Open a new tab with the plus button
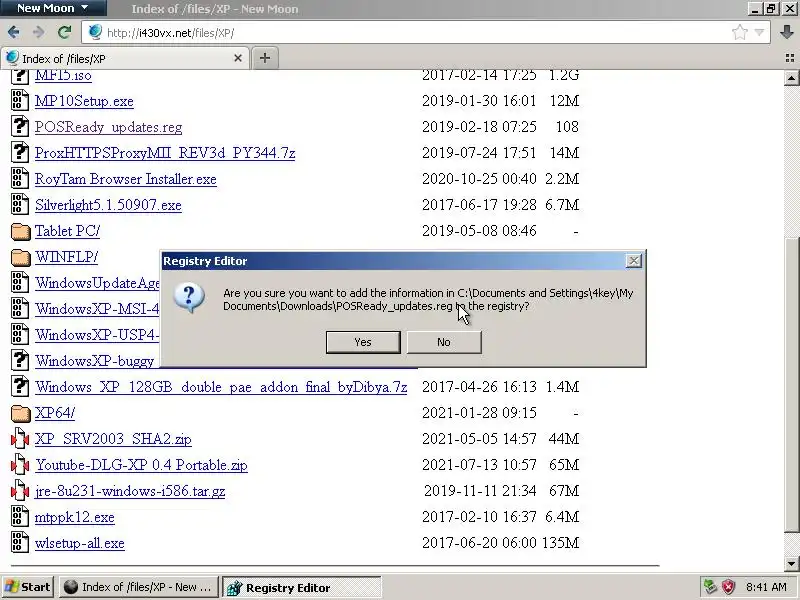 tap(264, 58)
